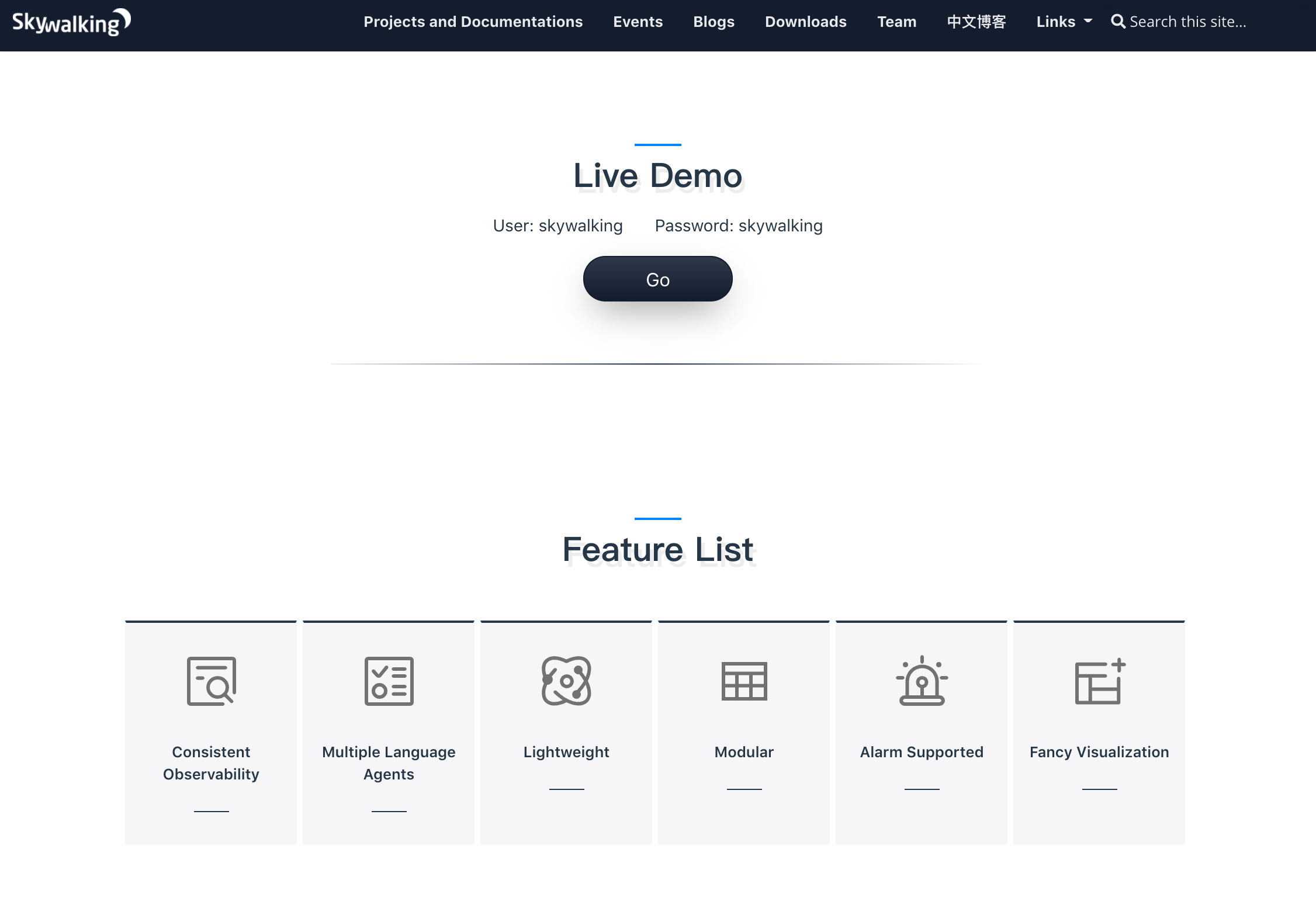Viewport: 1316px width, 908px height.
Task: Open Projects and Documentations menu item
Action: (x=473, y=22)
